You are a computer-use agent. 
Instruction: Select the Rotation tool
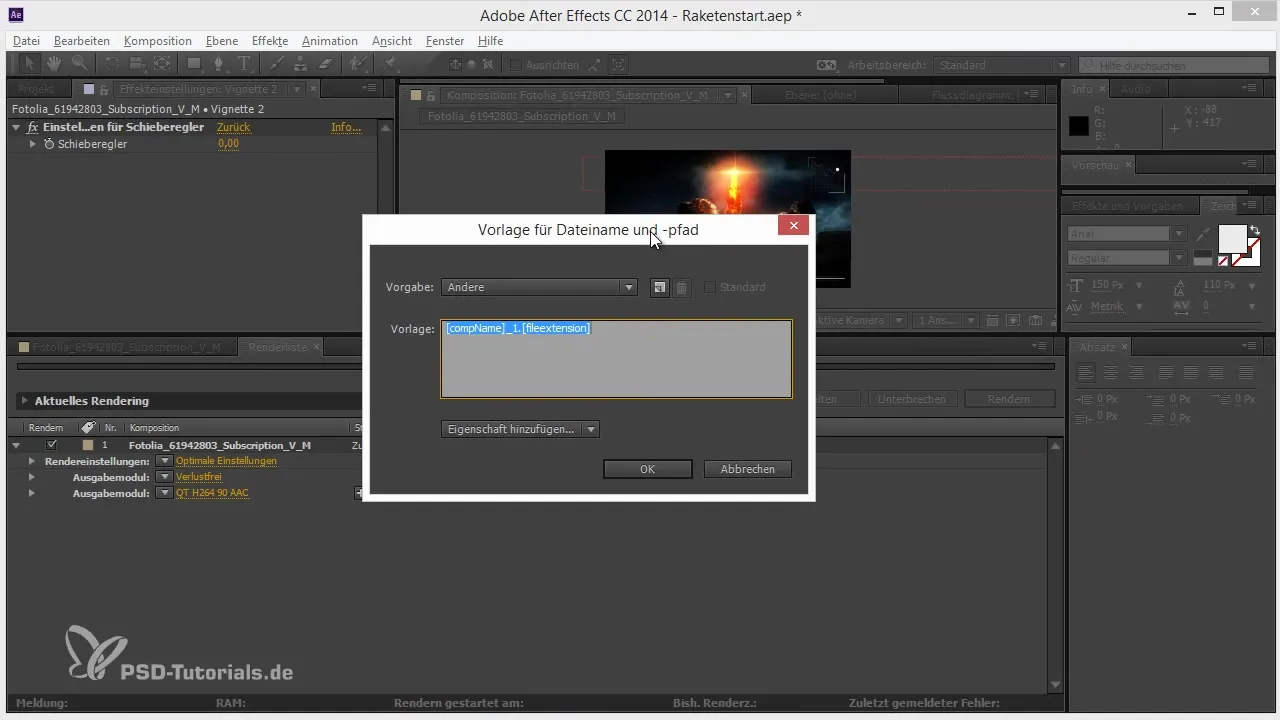[x=112, y=64]
